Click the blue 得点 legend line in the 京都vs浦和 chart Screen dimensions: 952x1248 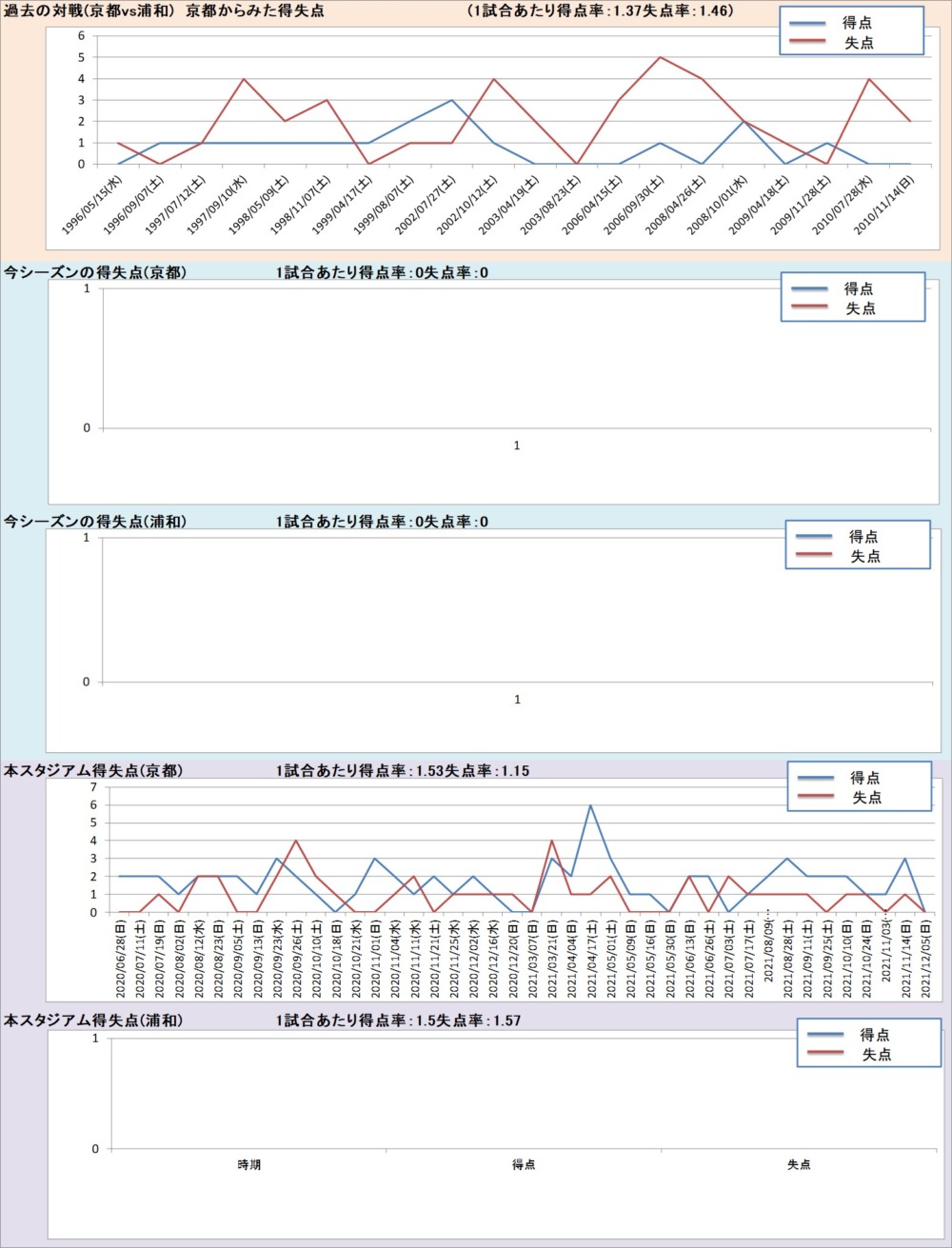807,23
